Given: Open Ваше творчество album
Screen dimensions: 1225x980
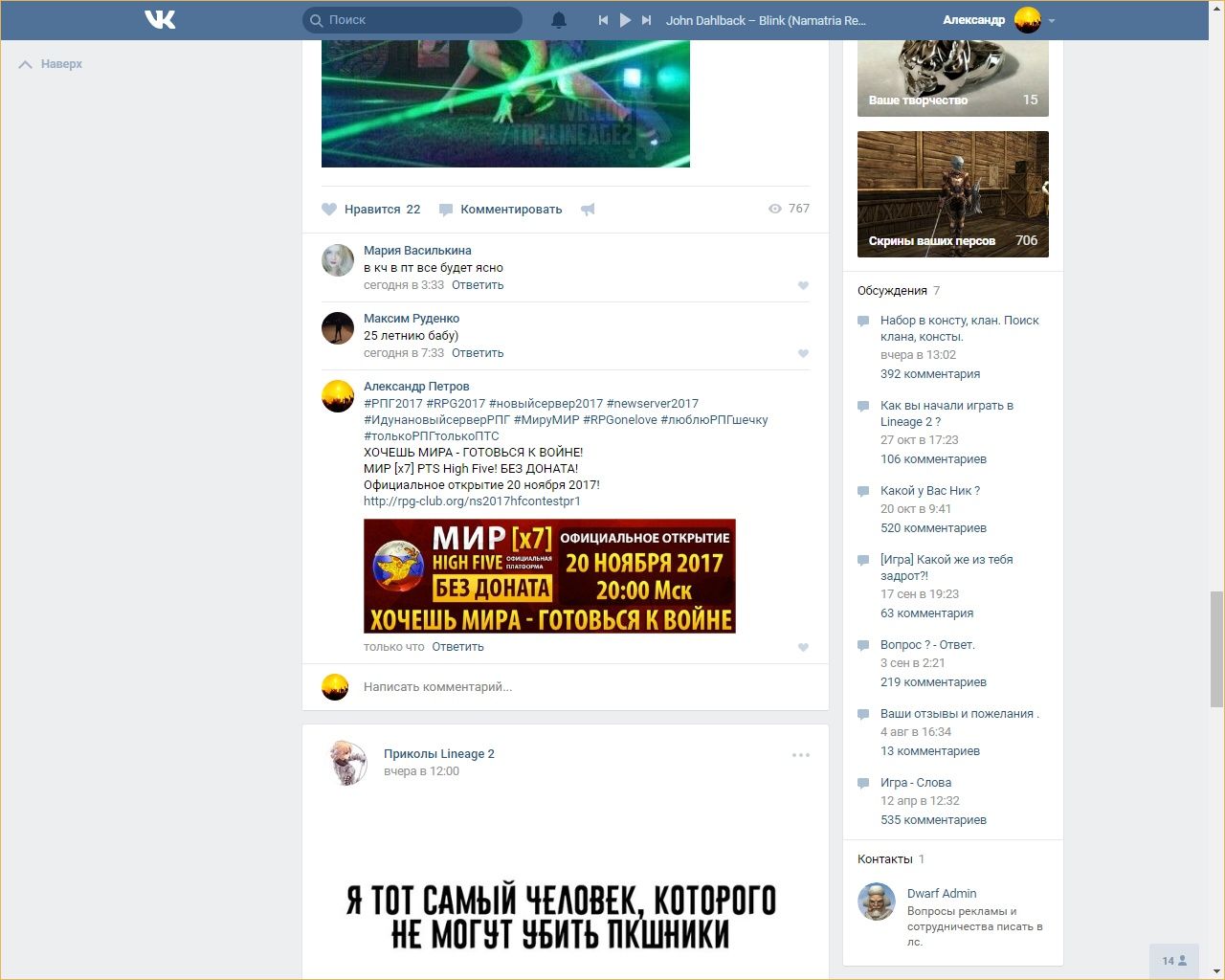Looking at the screenshot, I should click(x=953, y=78).
